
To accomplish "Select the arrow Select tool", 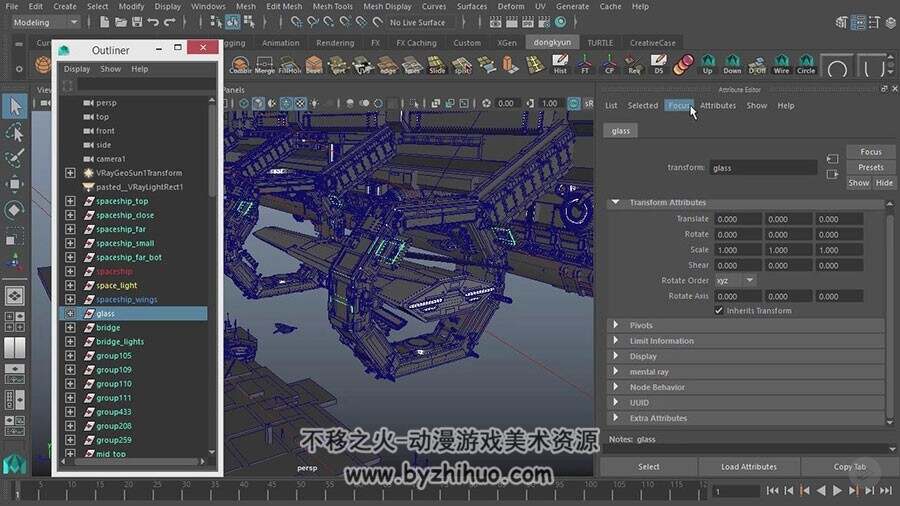I will [x=14, y=106].
